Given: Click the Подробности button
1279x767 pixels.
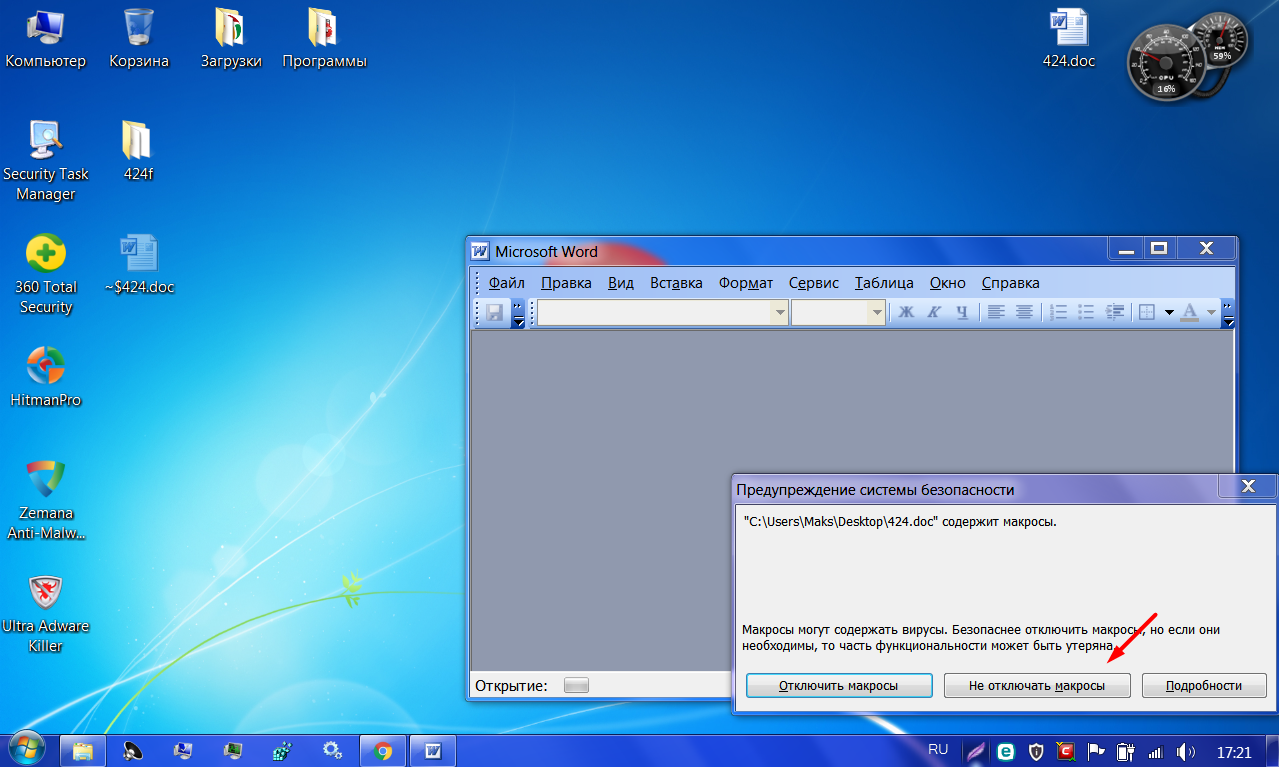Looking at the screenshot, I should click(1204, 685).
